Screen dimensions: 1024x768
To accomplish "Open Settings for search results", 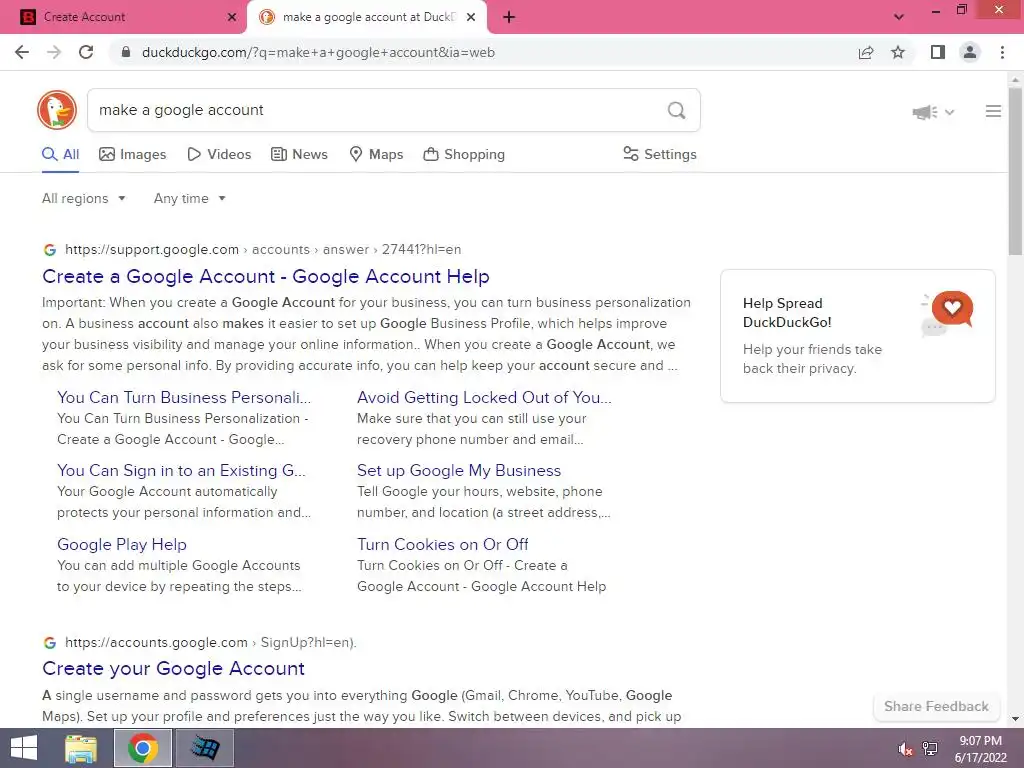I will pyautogui.click(x=660, y=154).
